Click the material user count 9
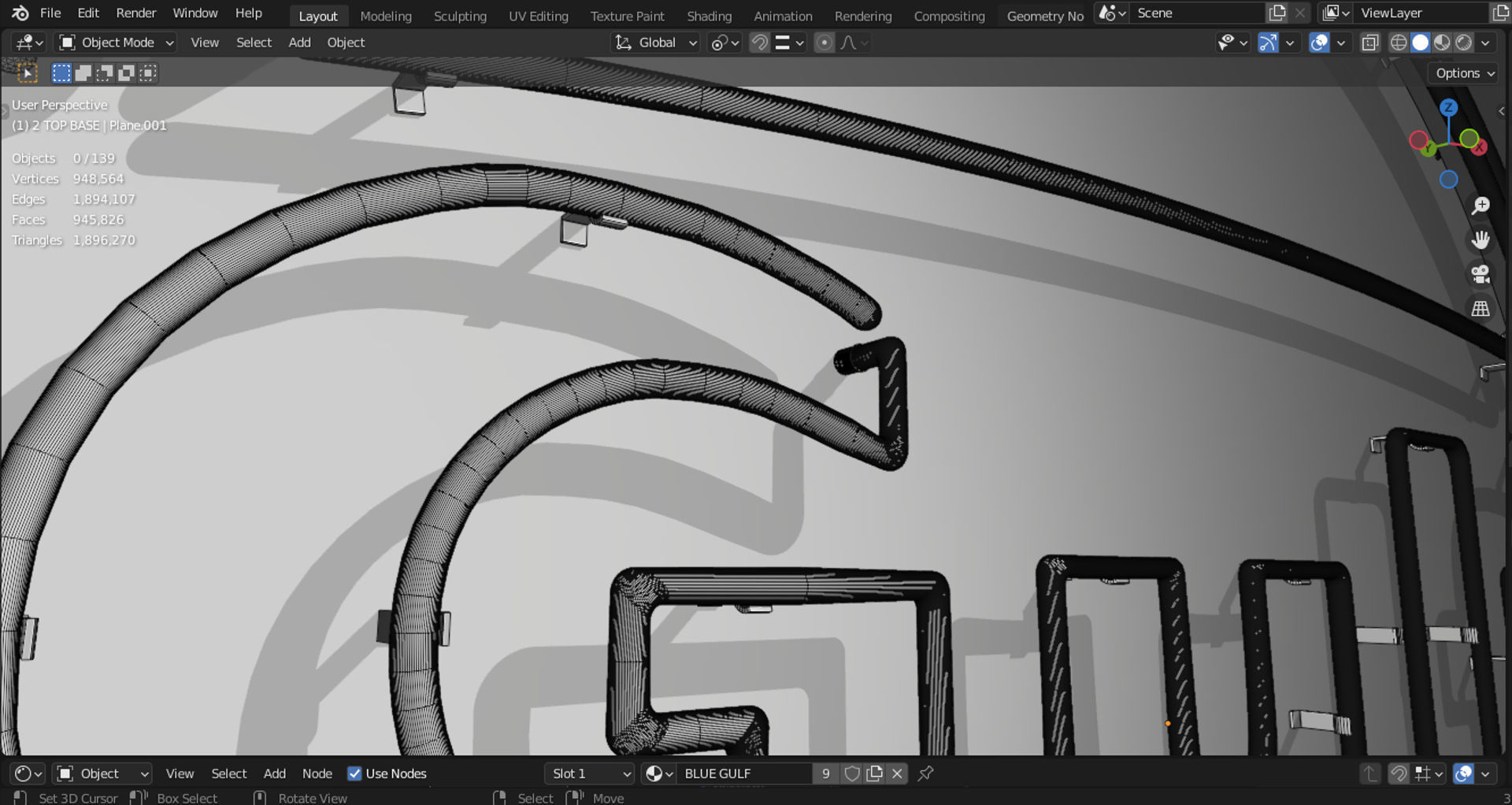1512x805 pixels. click(x=825, y=773)
